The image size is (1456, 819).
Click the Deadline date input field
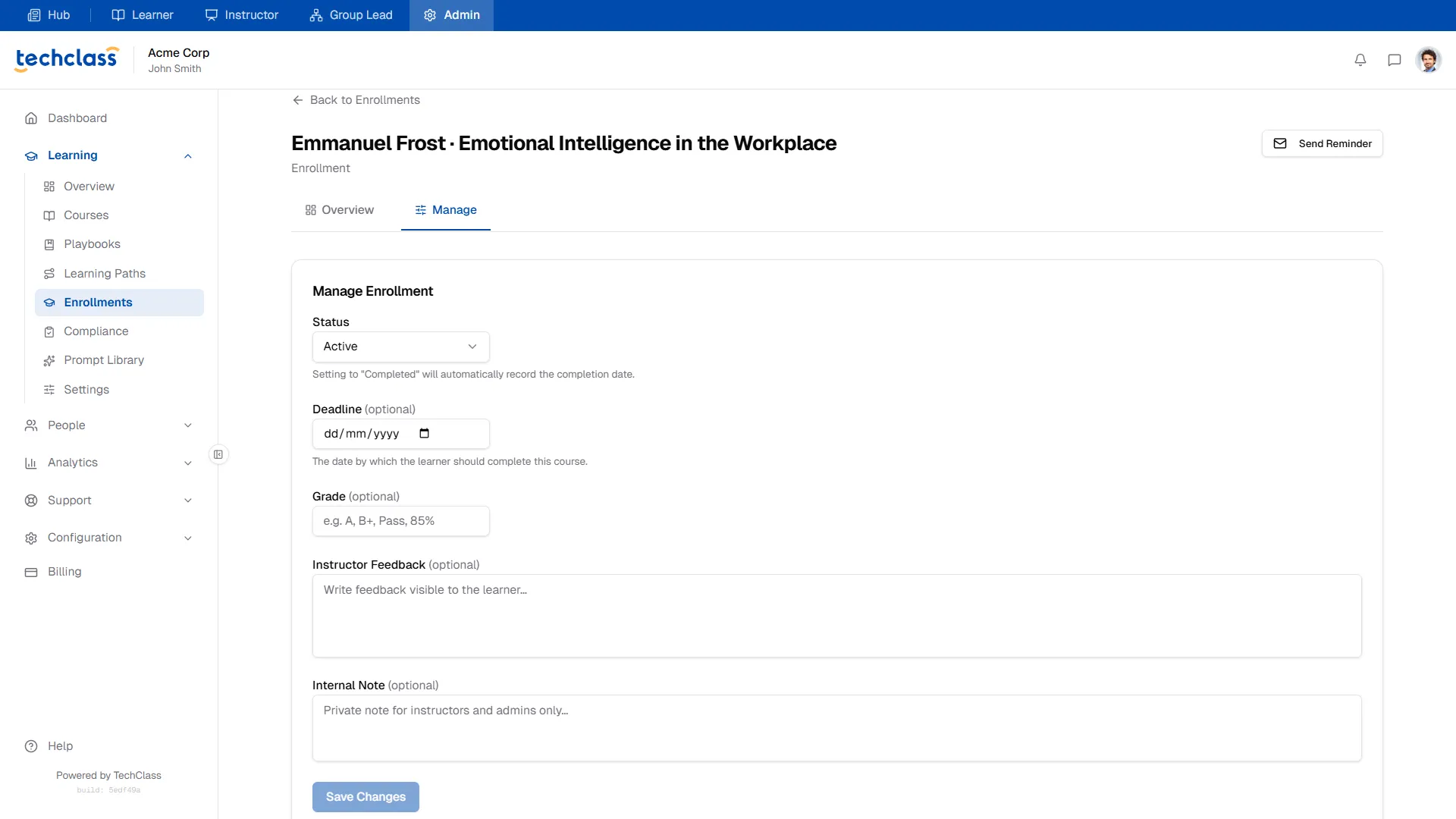(400, 434)
